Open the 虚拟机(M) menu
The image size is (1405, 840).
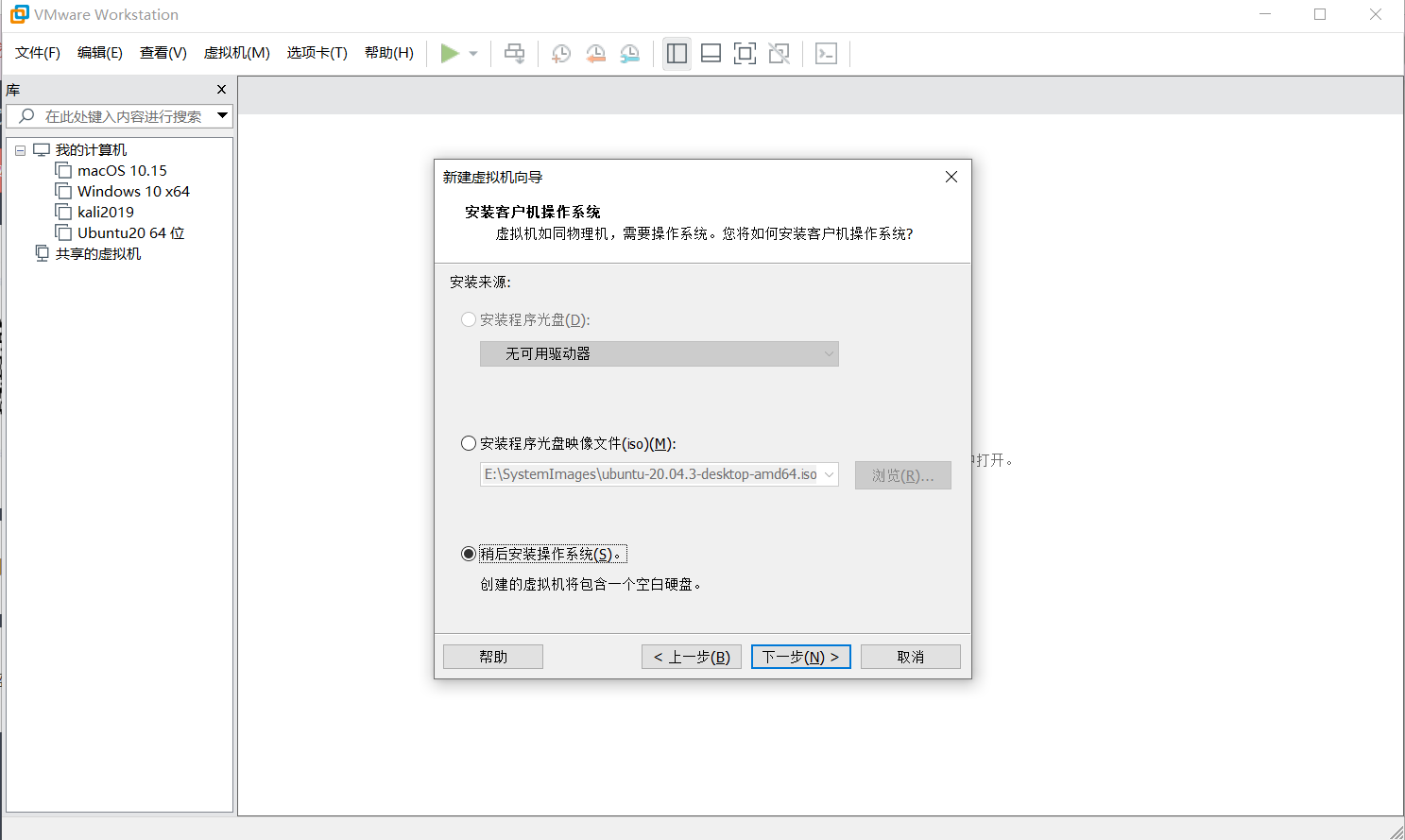pos(237,53)
